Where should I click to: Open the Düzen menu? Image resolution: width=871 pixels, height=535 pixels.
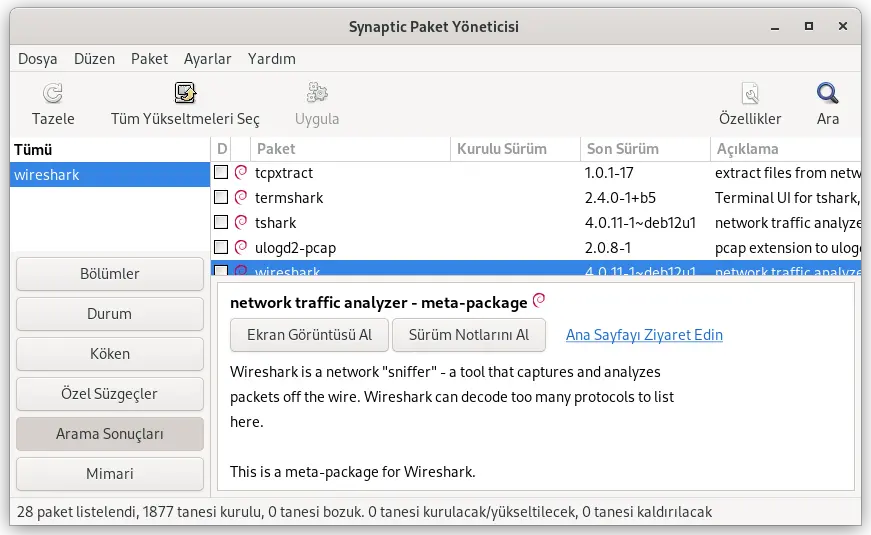(x=94, y=59)
